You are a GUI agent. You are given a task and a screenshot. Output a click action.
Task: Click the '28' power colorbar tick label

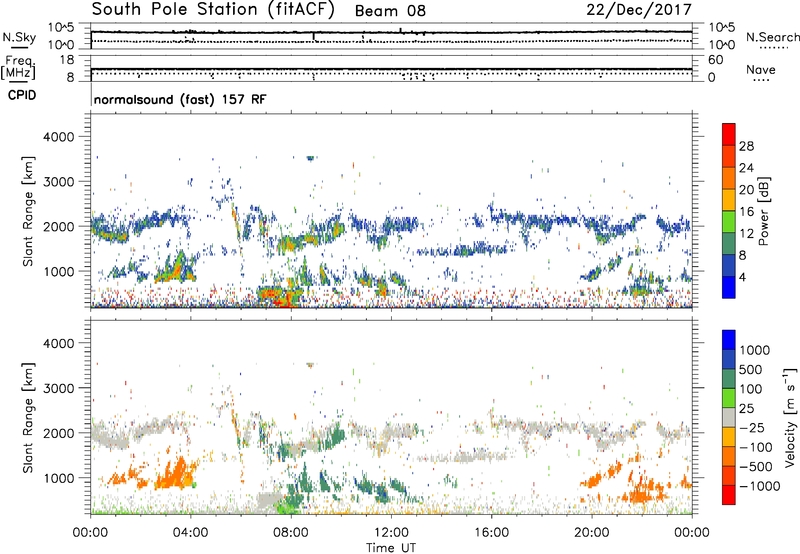click(x=746, y=146)
